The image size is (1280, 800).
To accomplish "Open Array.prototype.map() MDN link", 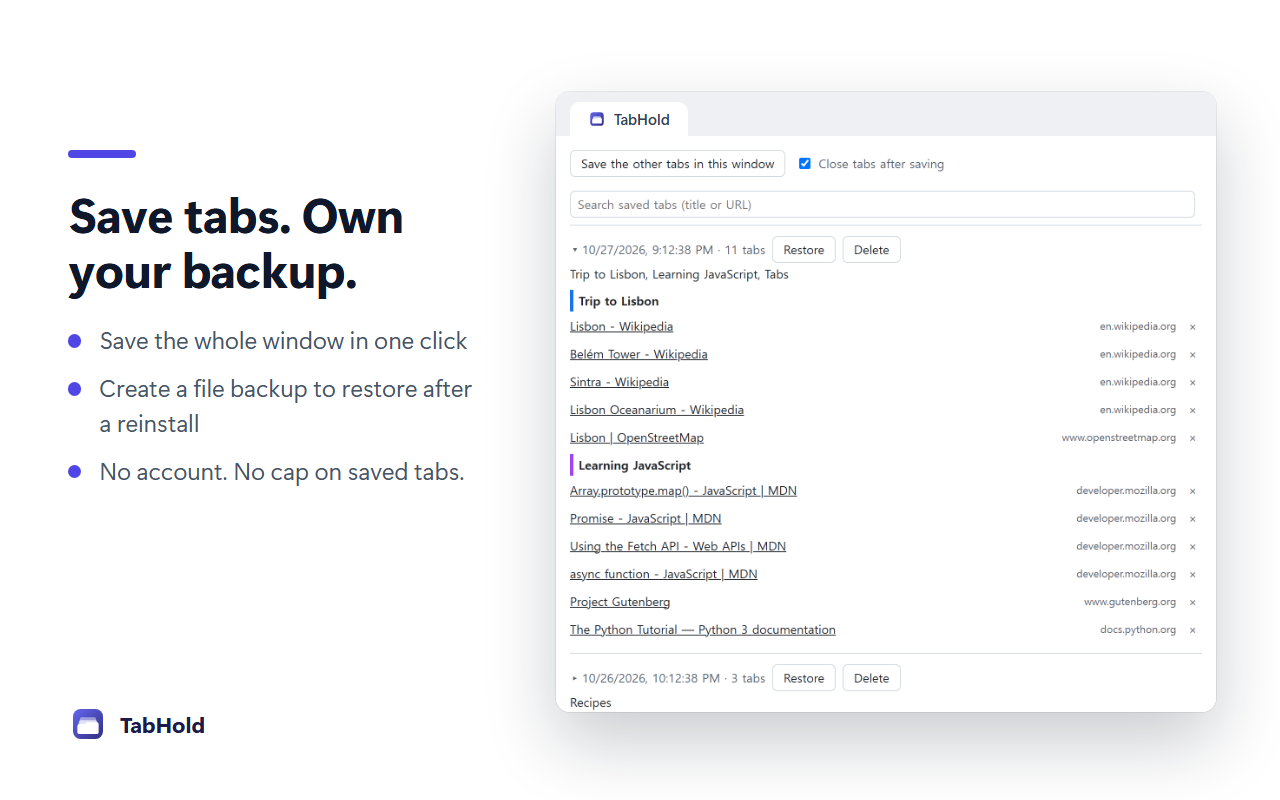I will tap(683, 491).
